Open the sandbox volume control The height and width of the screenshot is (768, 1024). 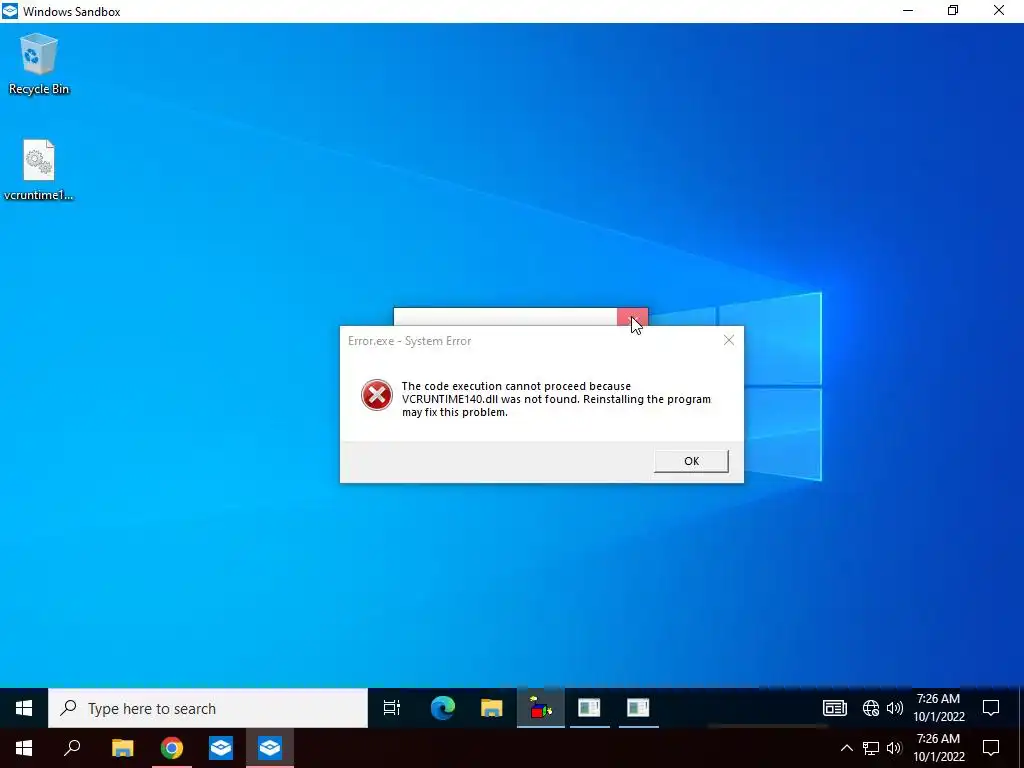[895, 708]
